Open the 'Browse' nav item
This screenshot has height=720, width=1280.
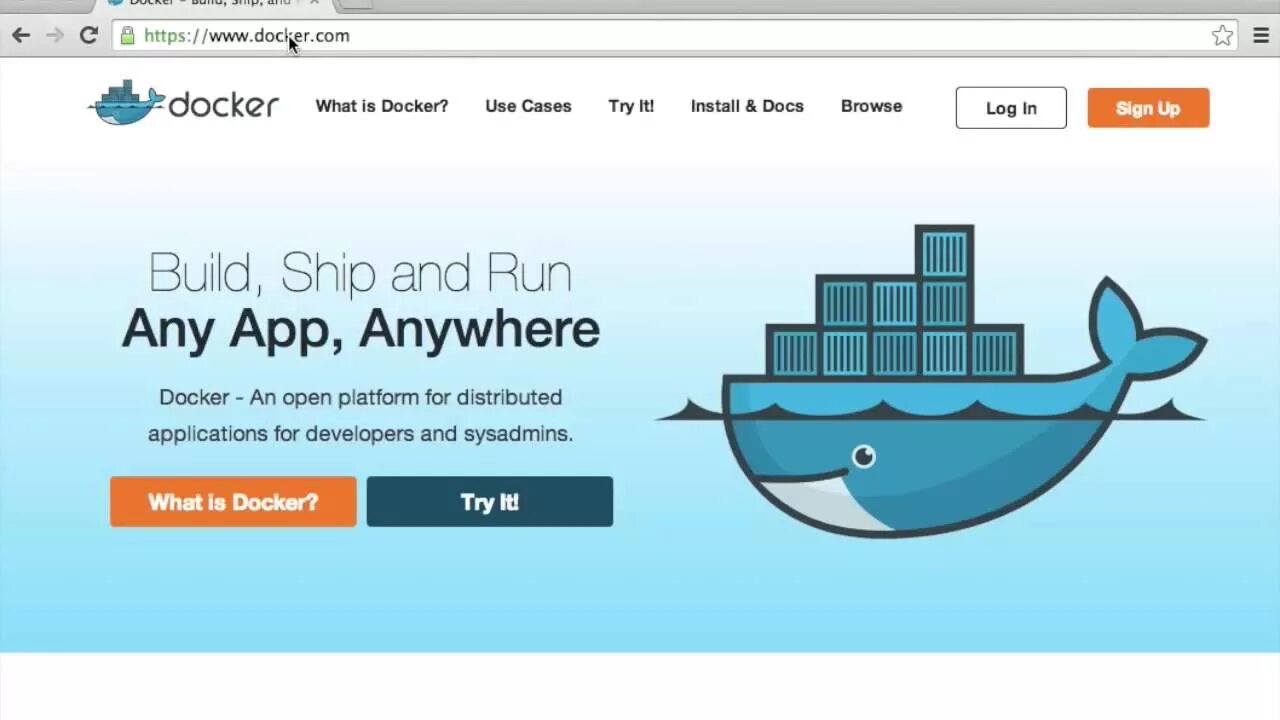[871, 106]
